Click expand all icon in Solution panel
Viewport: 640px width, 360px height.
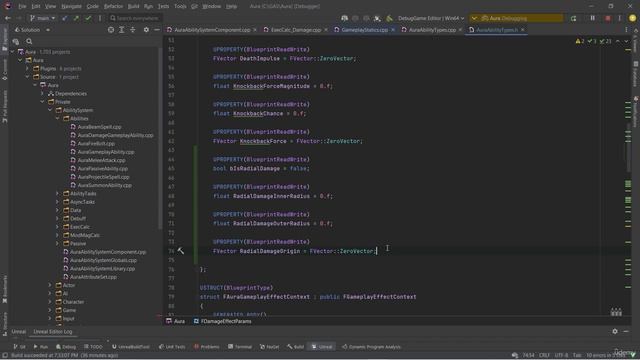[x=122, y=30]
